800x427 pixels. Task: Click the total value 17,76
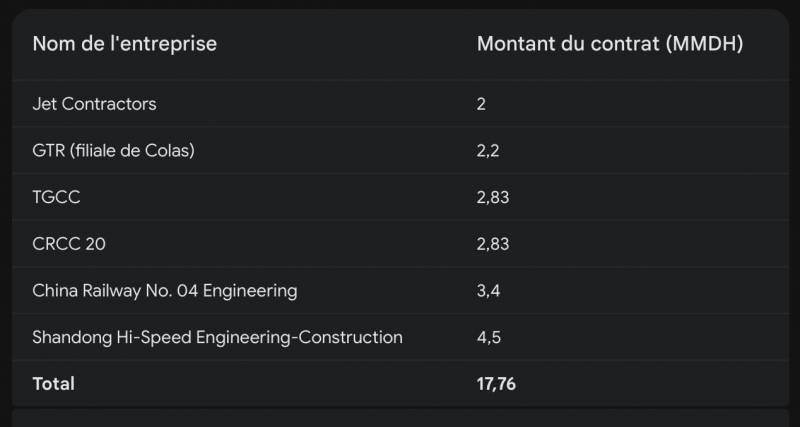496,384
